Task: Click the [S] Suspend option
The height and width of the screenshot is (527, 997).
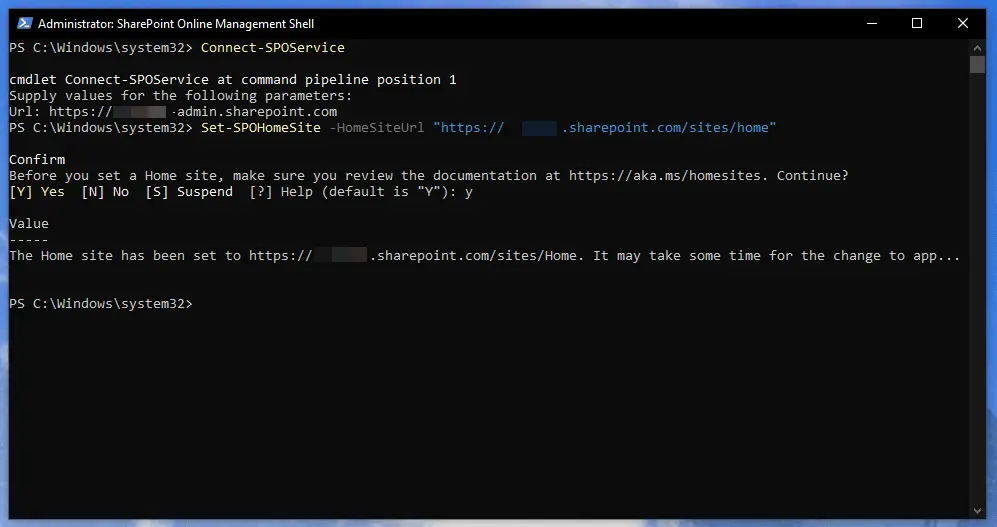Action: (189, 192)
